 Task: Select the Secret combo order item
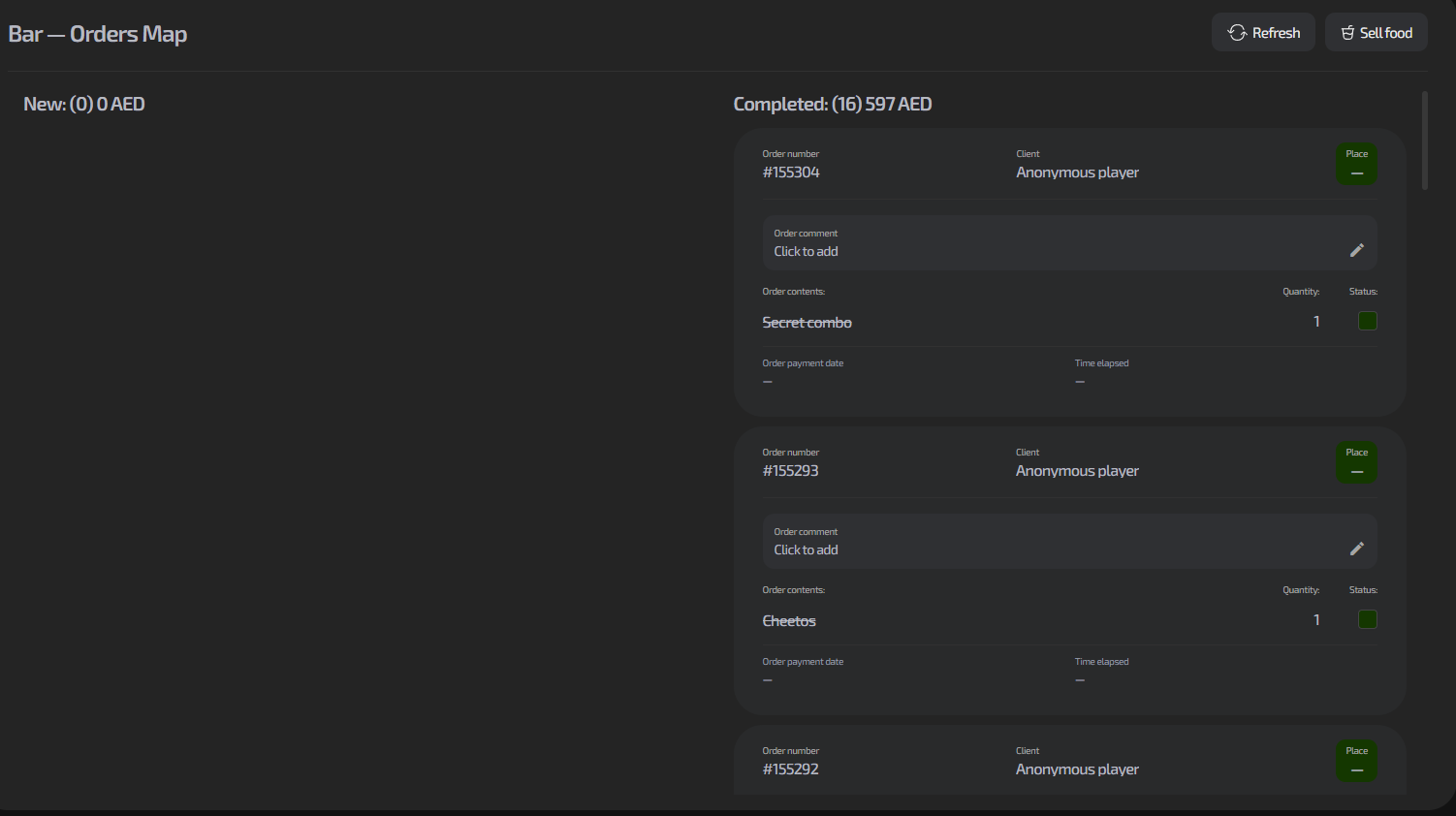tap(807, 323)
